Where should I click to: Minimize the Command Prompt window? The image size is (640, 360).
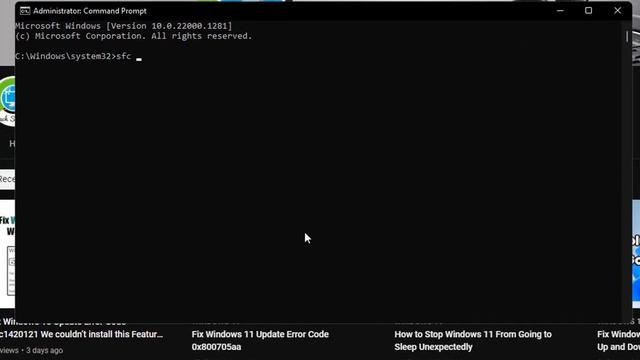560,11
